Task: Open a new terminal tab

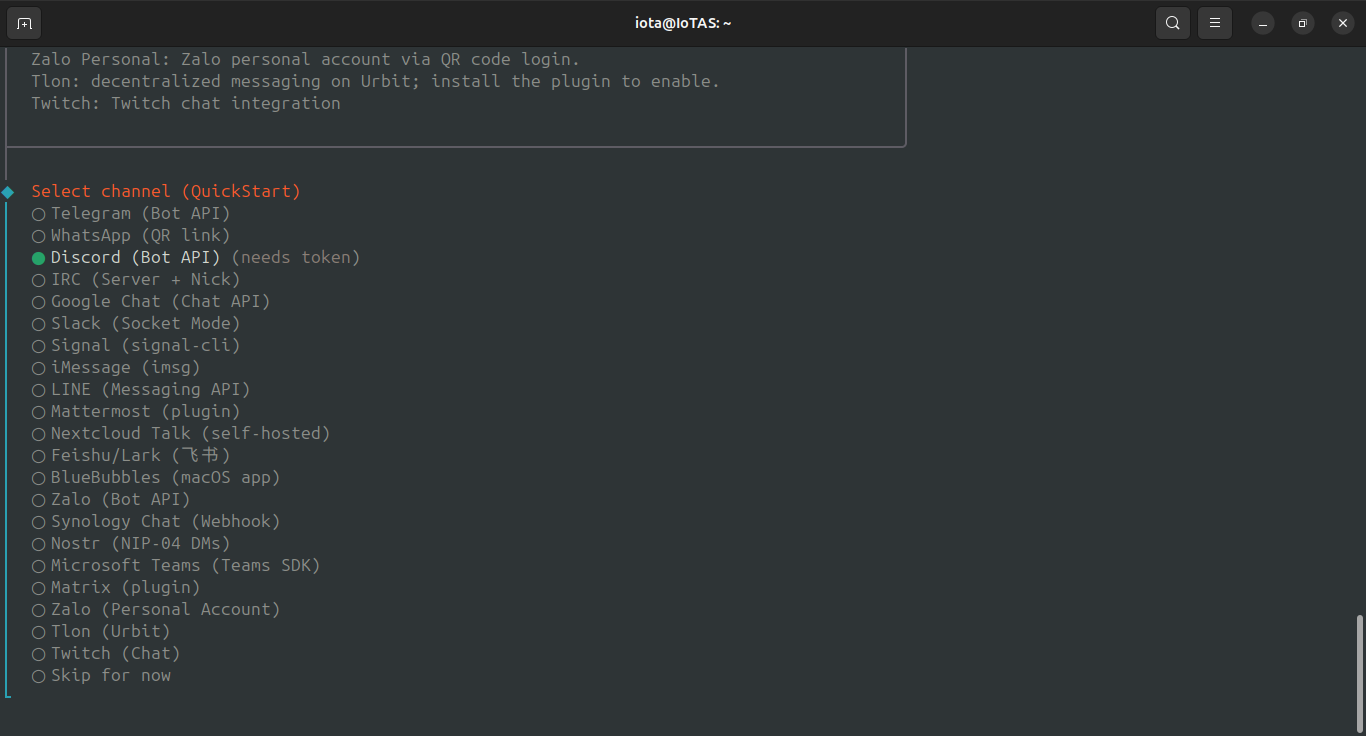Action: click(x=23, y=22)
